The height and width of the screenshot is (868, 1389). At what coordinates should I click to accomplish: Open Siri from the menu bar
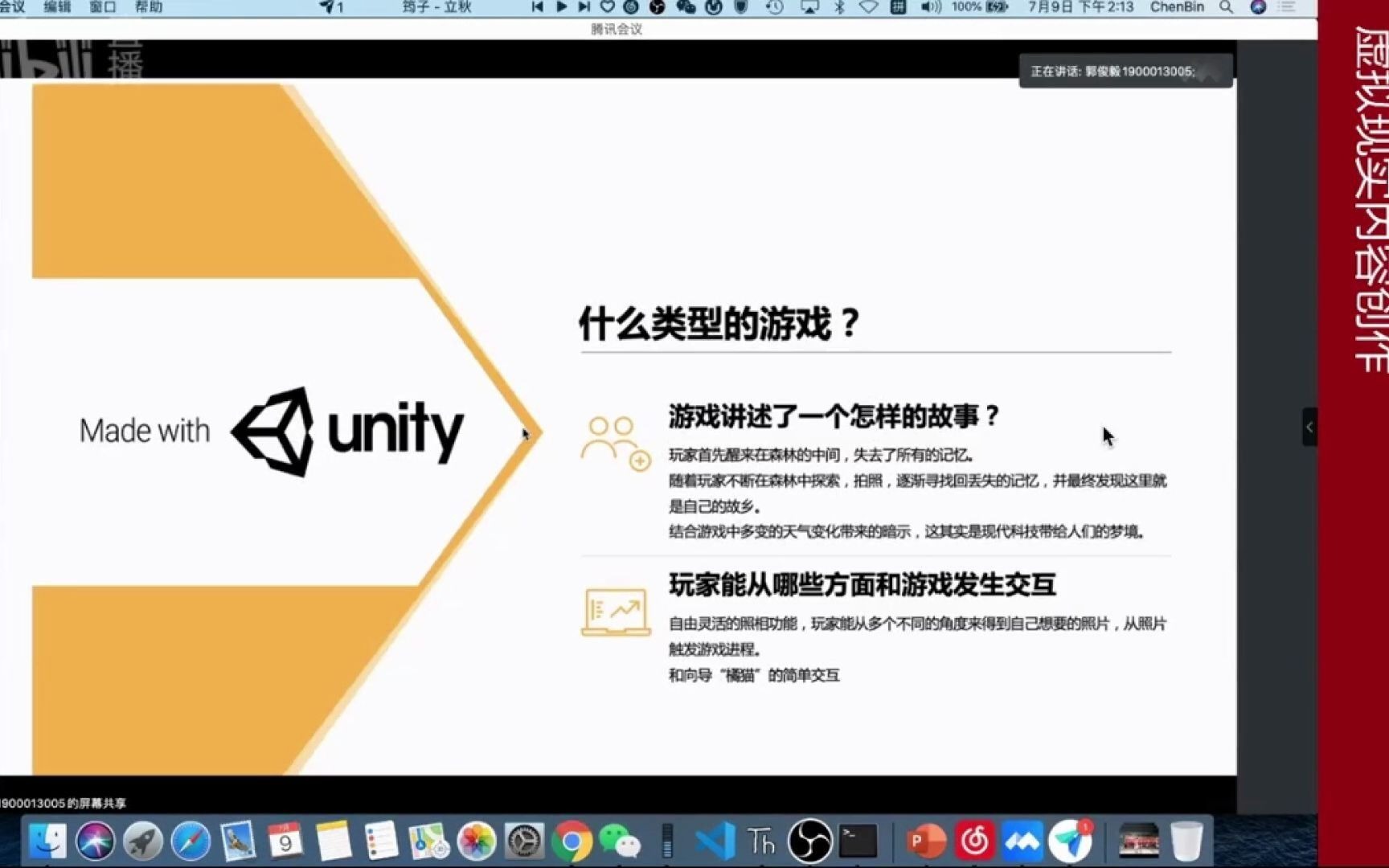click(1258, 7)
